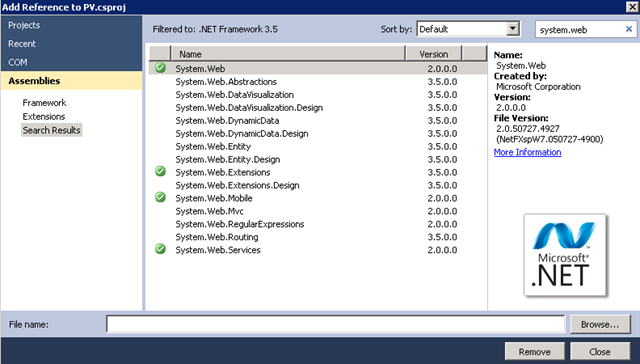Select the System.Web.Entity.Design row
The width and height of the screenshot is (640, 364).
[x=318, y=160]
